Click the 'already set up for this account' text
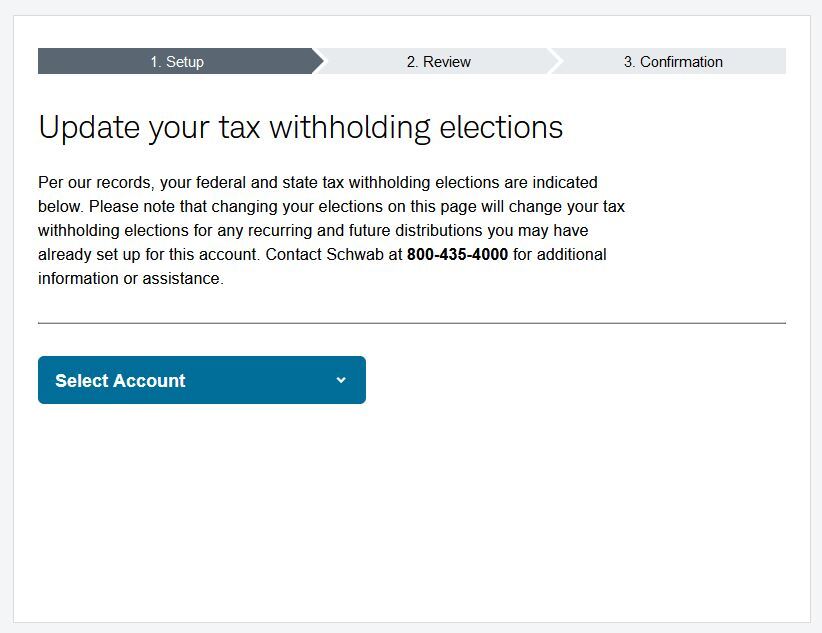This screenshot has height=633, width=822. coord(148,255)
